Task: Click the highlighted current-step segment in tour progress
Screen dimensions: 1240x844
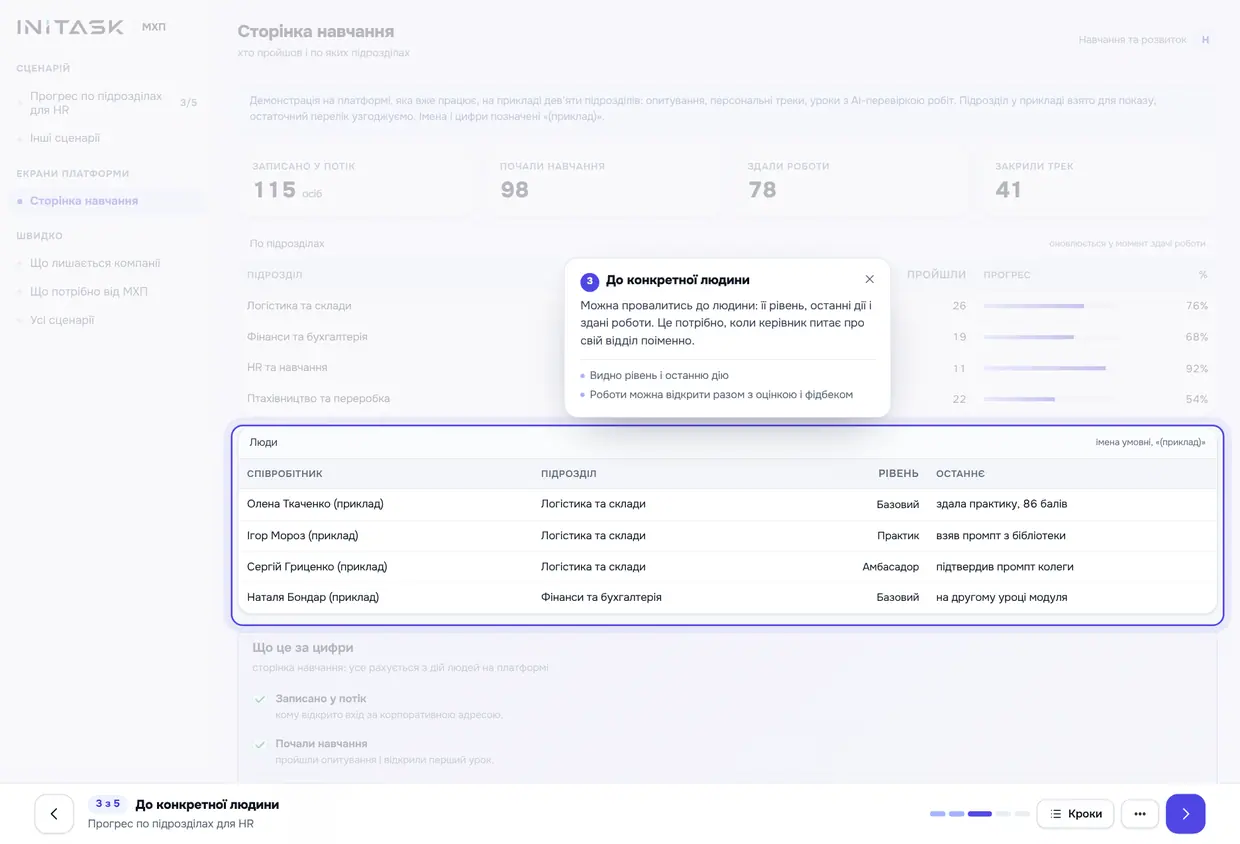Action: [979, 814]
